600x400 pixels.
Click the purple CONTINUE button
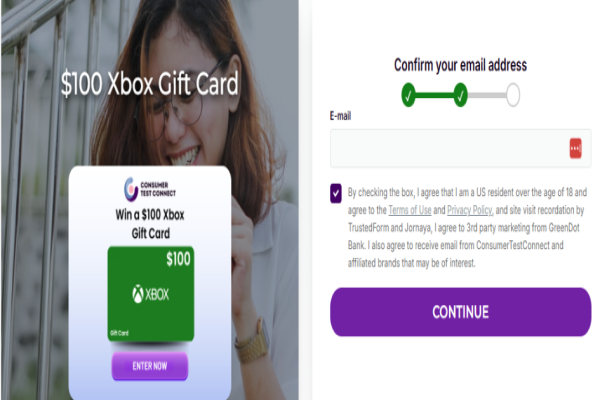click(461, 312)
